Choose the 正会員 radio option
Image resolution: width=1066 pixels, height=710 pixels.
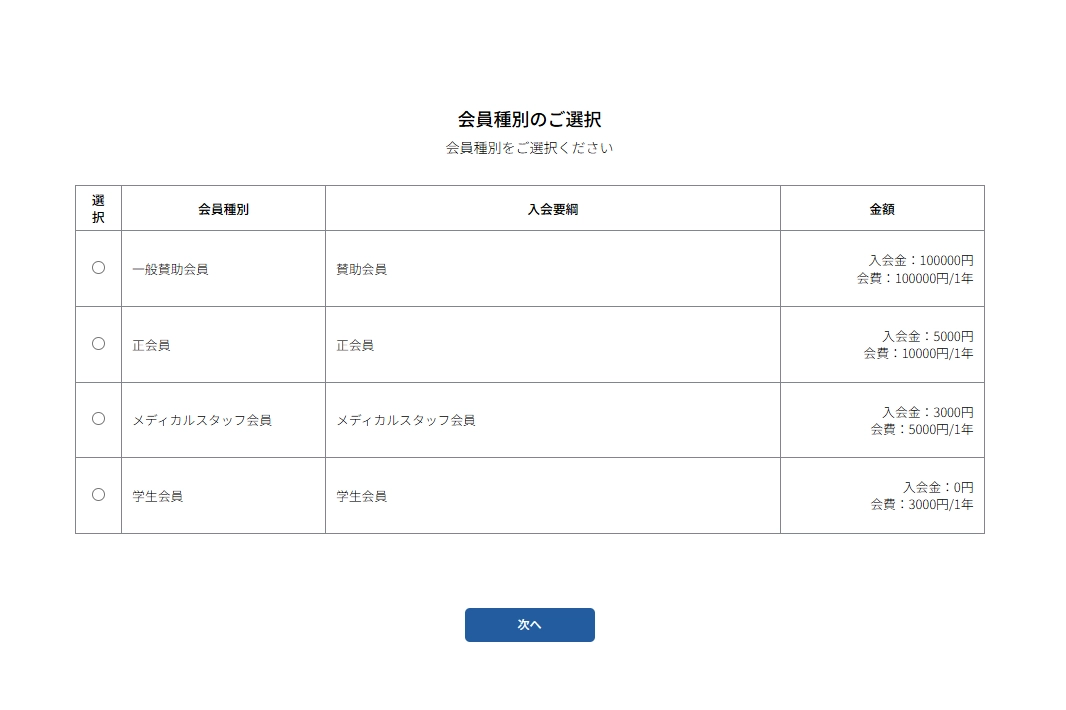point(98,343)
